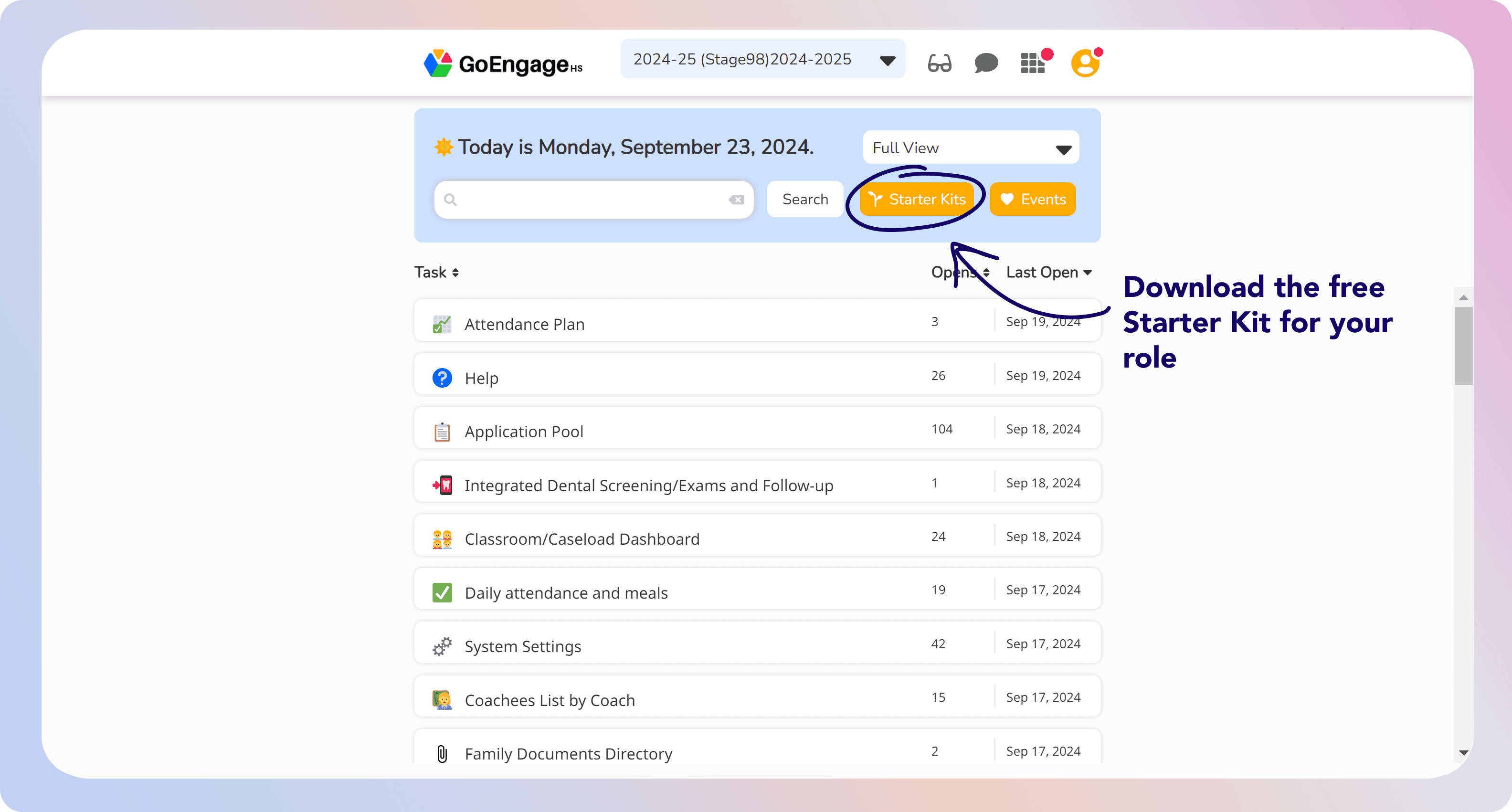The width and height of the screenshot is (1512, 812).
Task: Sort the Task column
Action: pyautogui.click(x=436, y=272)
